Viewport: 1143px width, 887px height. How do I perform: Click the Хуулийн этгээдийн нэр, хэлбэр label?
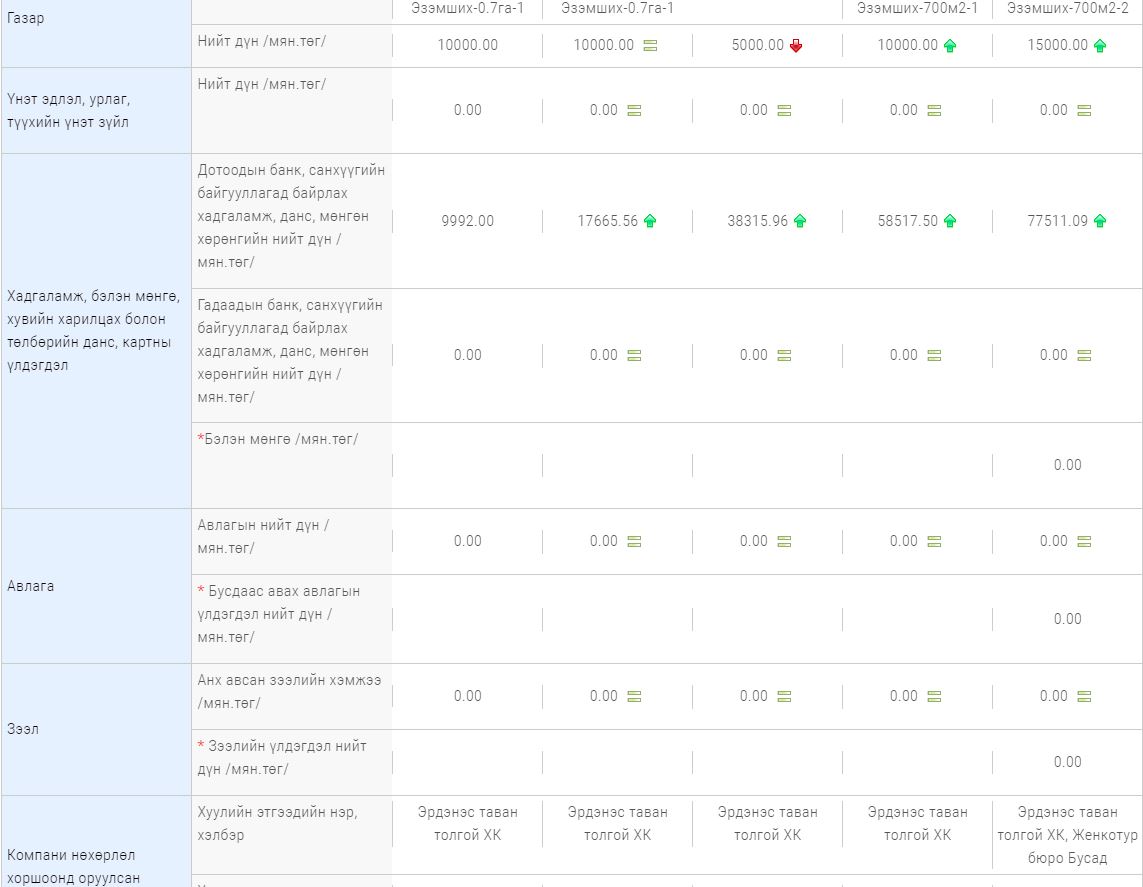(278, 823)
